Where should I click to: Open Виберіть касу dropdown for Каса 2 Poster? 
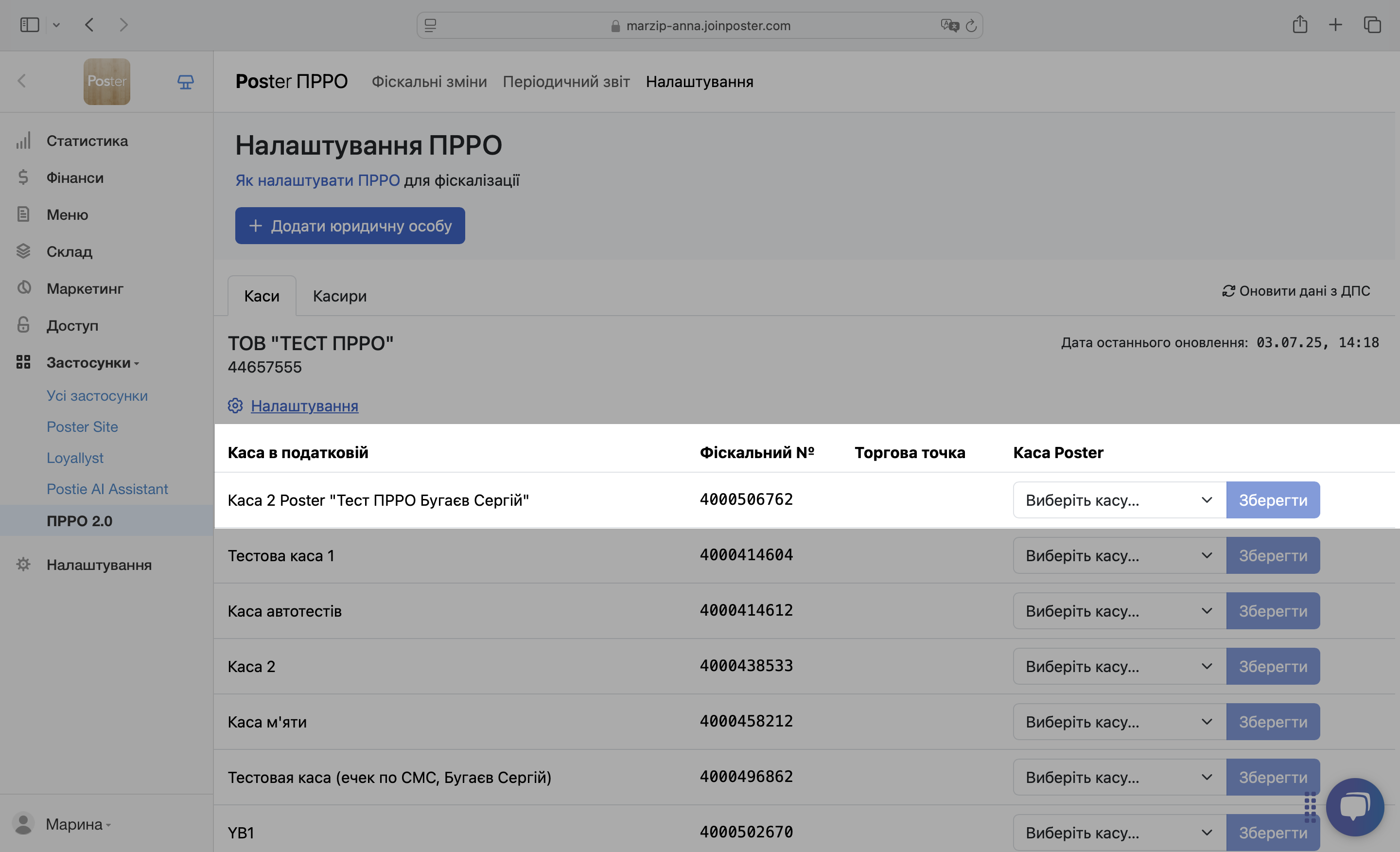tap(1120, 499)
